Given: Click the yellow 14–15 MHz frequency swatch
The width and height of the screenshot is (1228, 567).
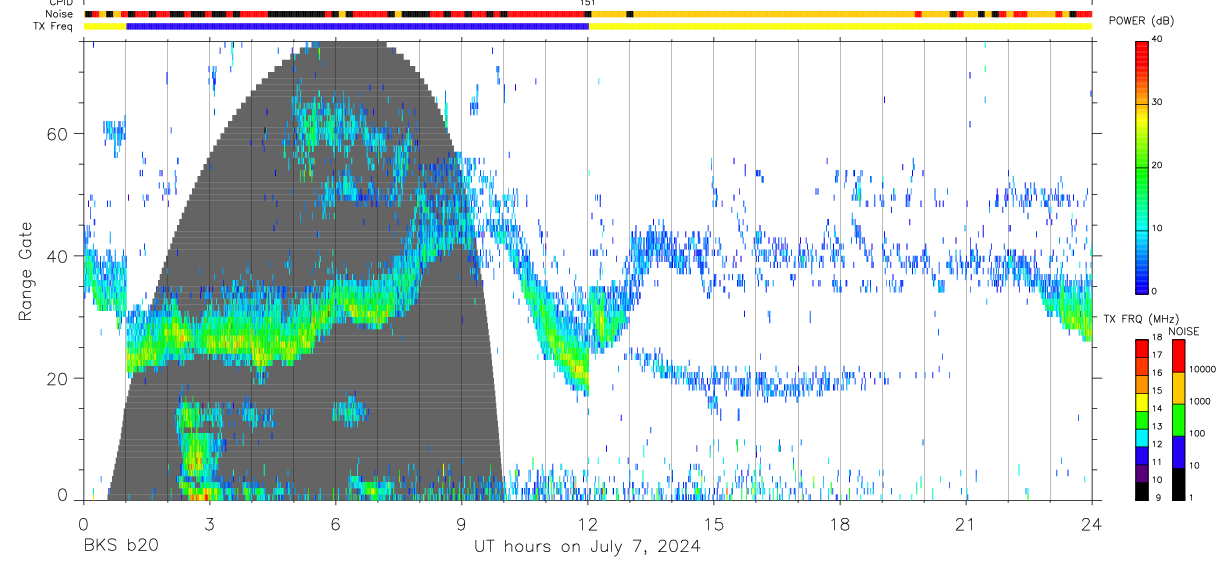Looking at the screenshot, I should [1142, 402].
